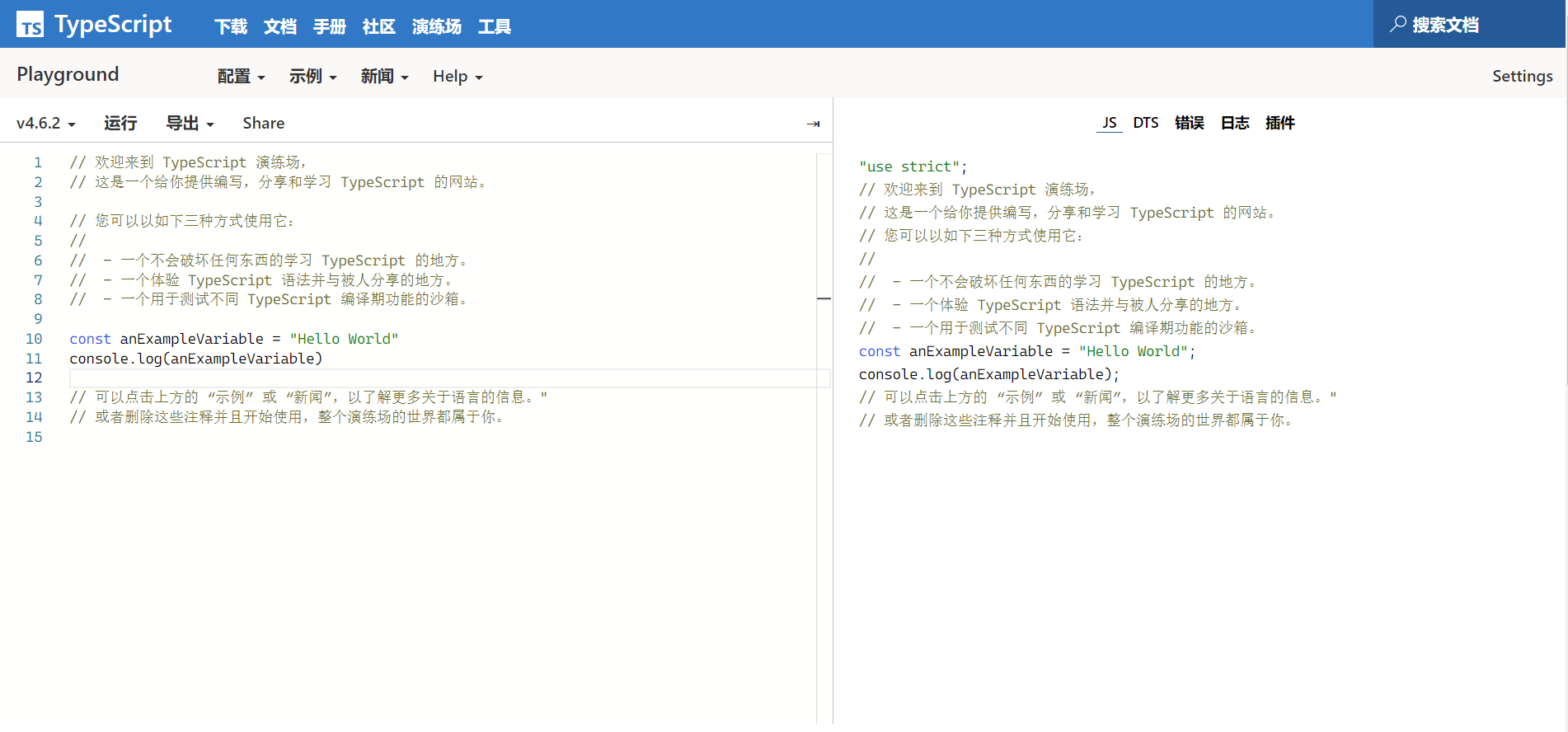Expand the 导出 export dropdown

(x=190, y=123)
